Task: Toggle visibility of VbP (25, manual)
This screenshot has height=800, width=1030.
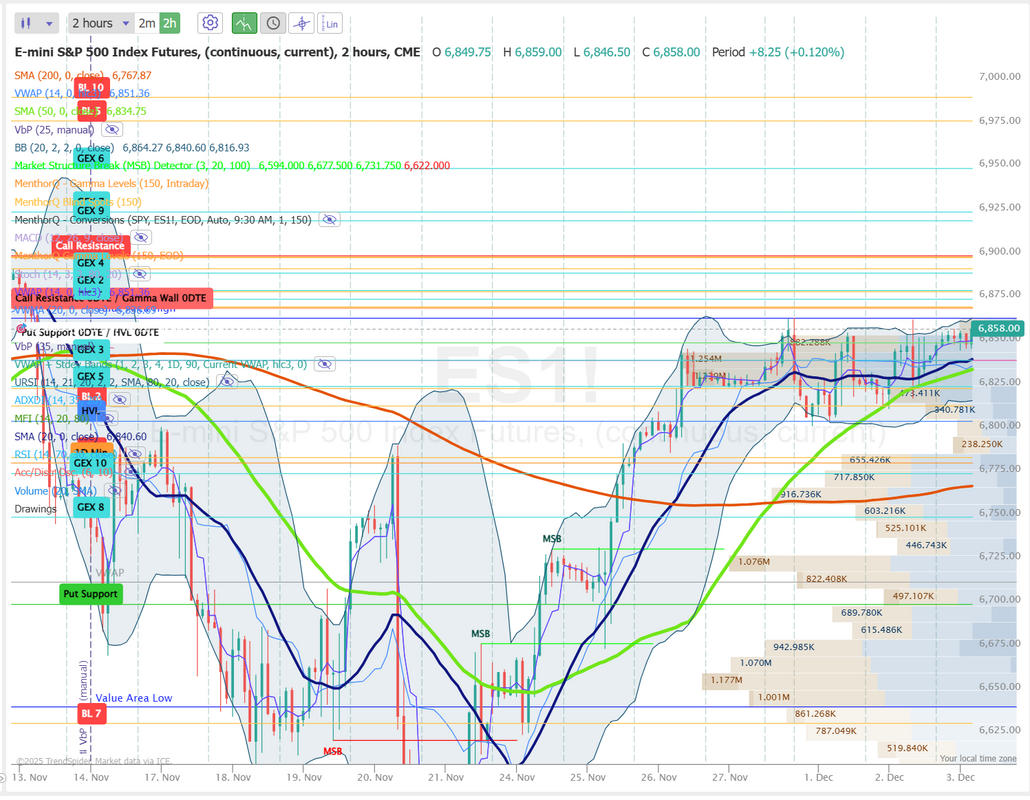Action: click(112, 130)
